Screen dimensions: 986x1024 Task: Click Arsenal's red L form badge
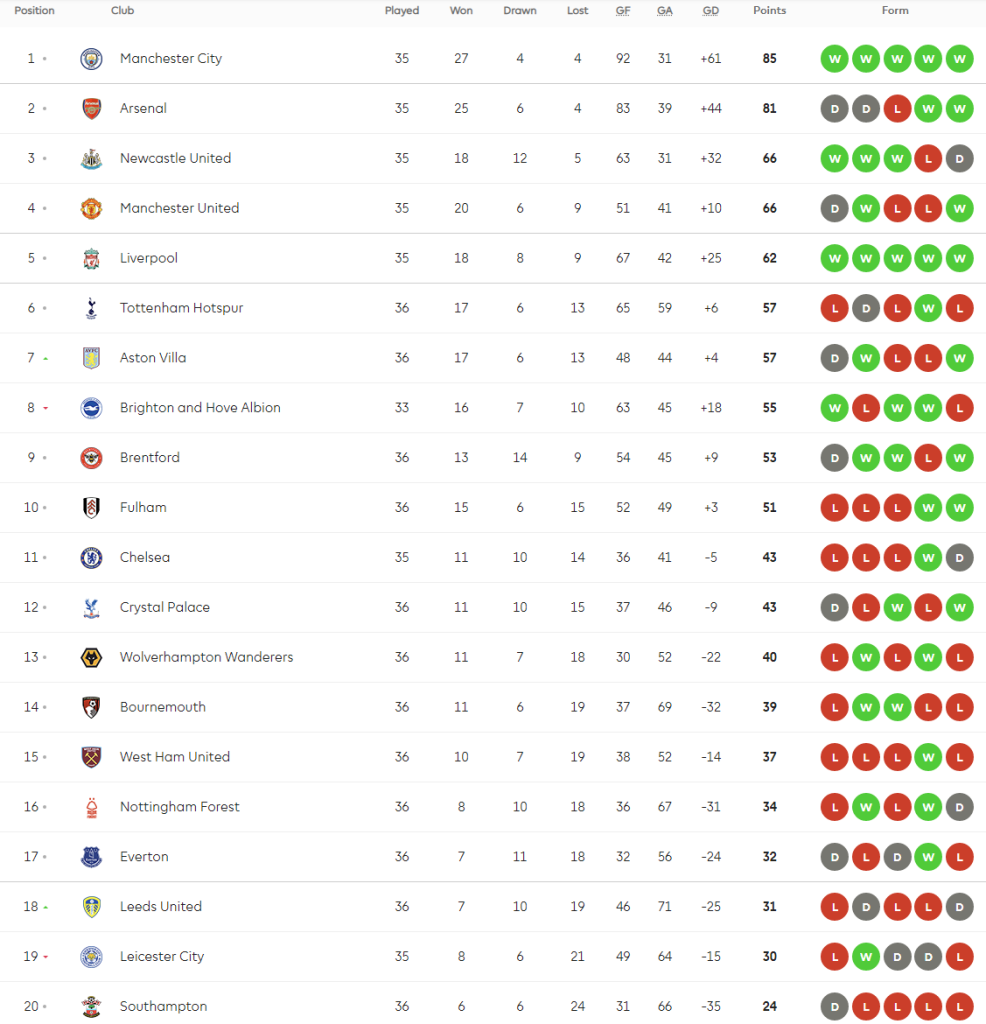point(897,109)
